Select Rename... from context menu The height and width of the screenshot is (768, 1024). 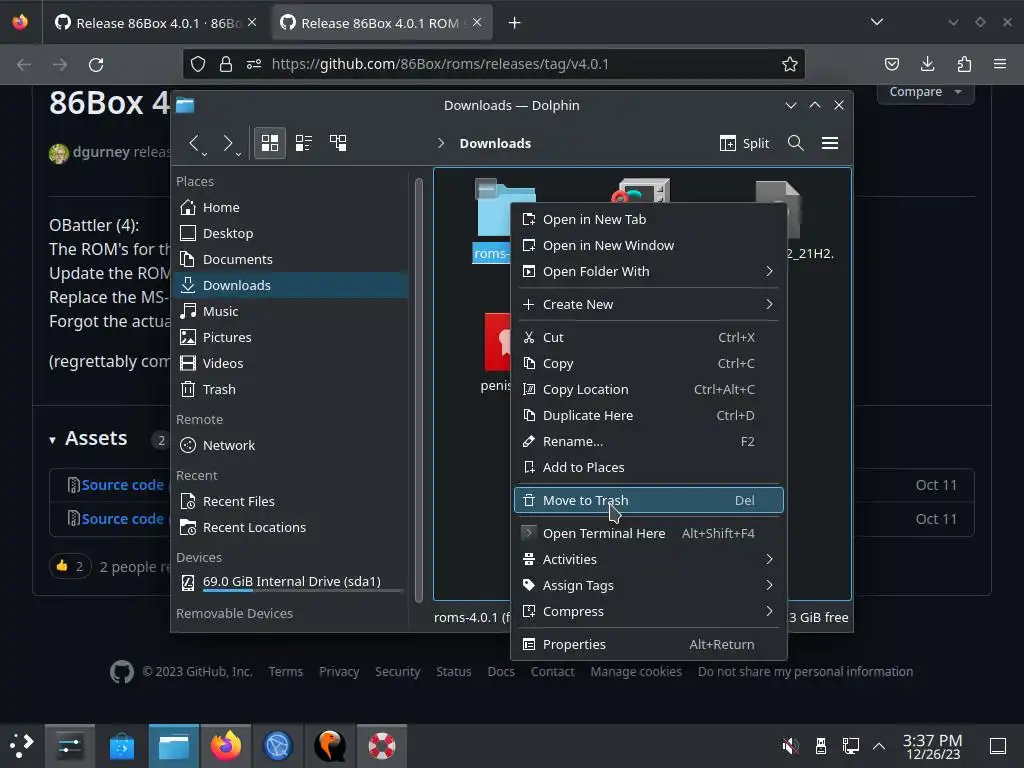click(x=648, y=441)
